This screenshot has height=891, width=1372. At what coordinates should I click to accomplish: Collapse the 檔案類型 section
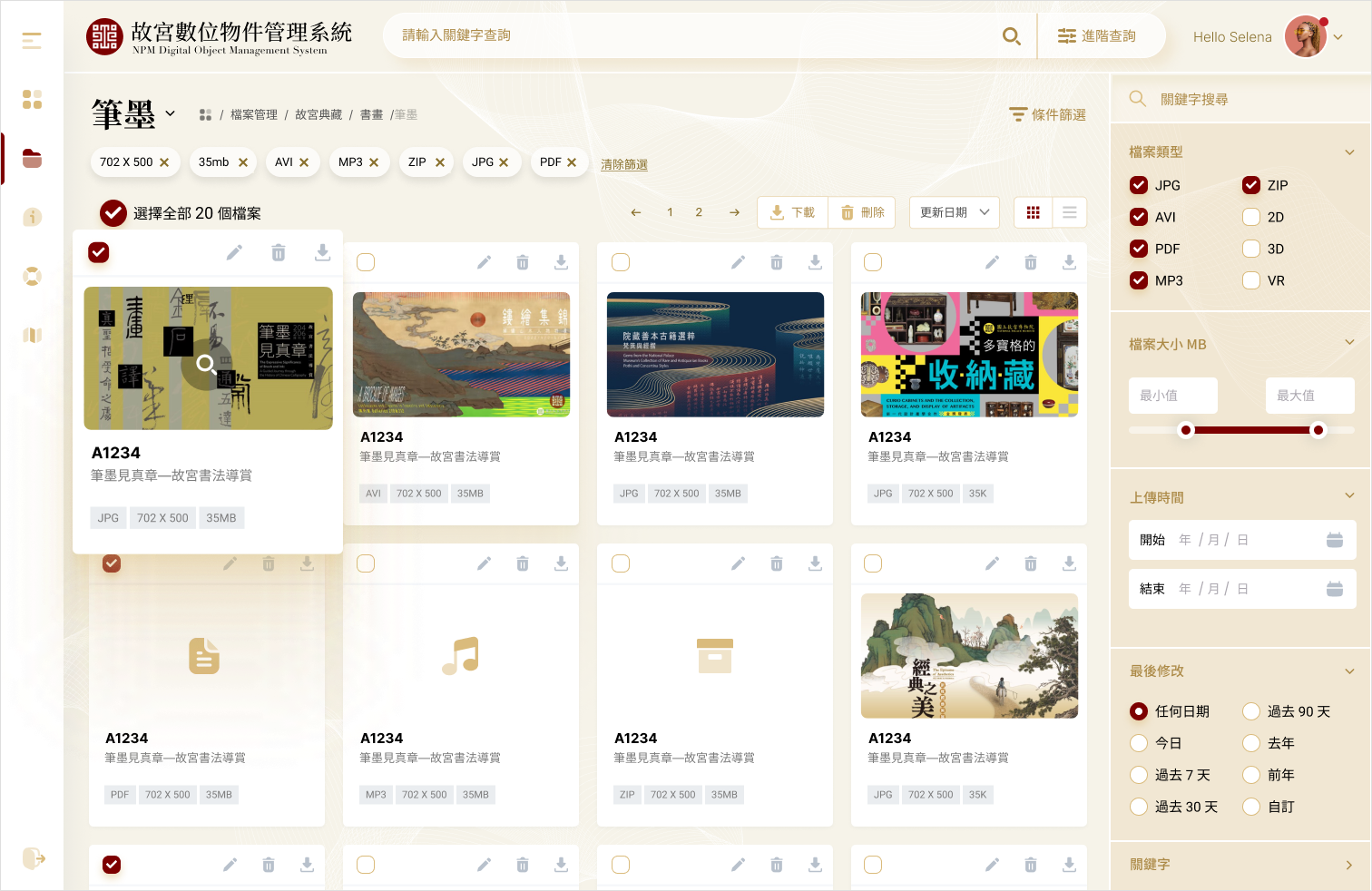click(x=1349, y=152)
